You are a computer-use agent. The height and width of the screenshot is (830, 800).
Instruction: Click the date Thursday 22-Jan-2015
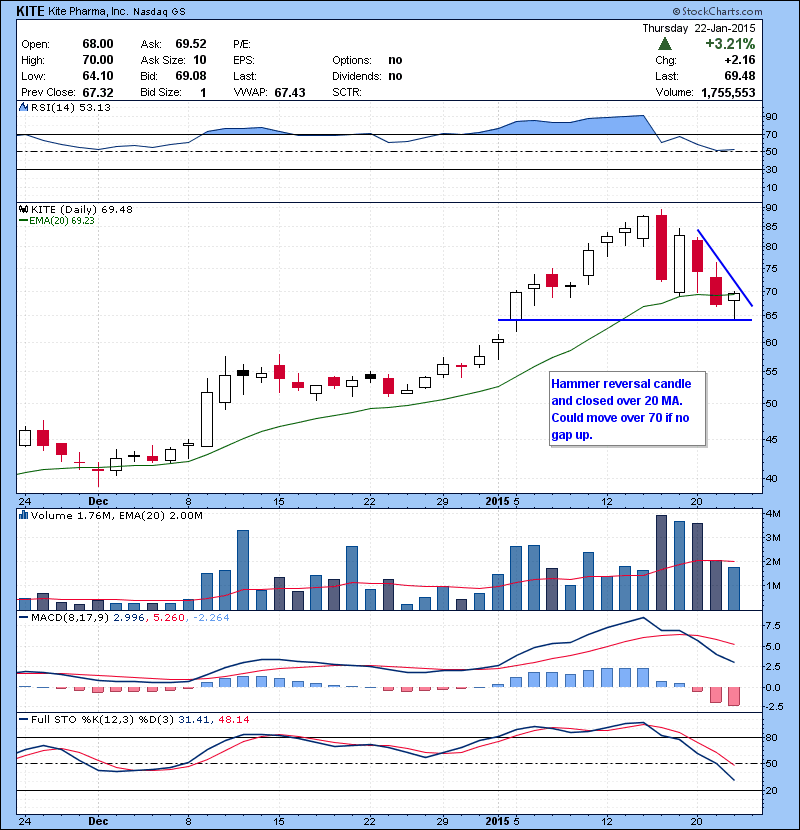[699, 28]
